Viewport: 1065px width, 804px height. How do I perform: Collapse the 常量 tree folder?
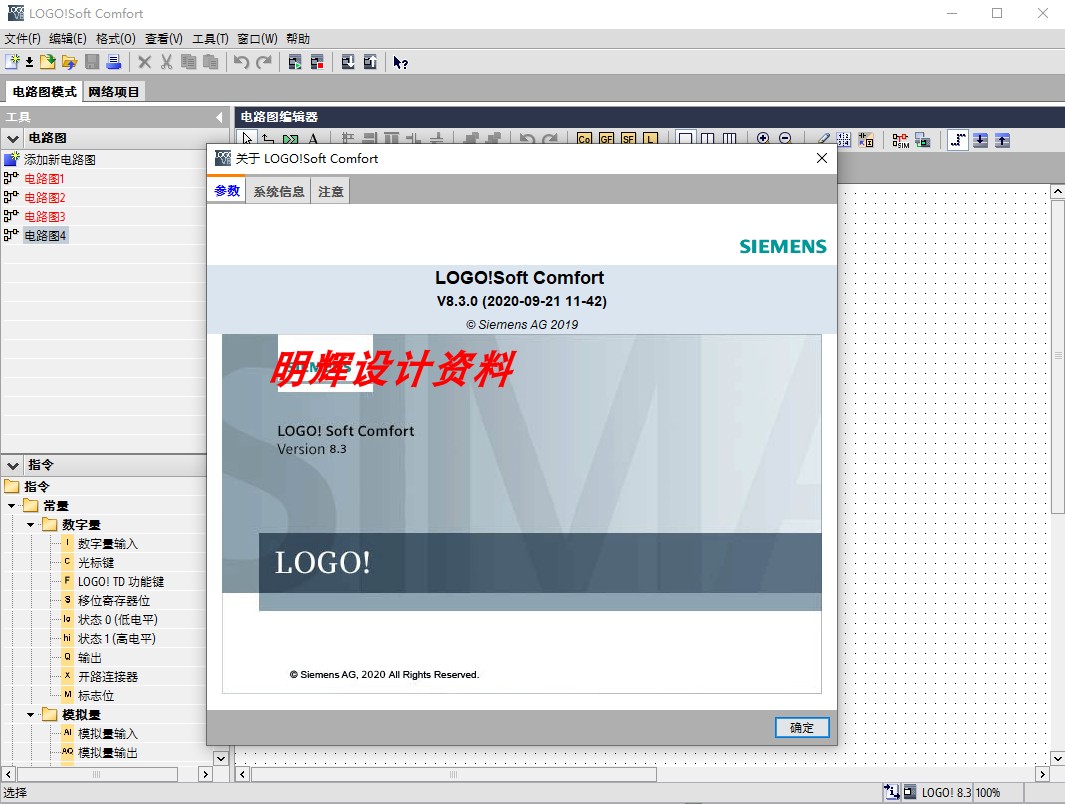point(12,506)
